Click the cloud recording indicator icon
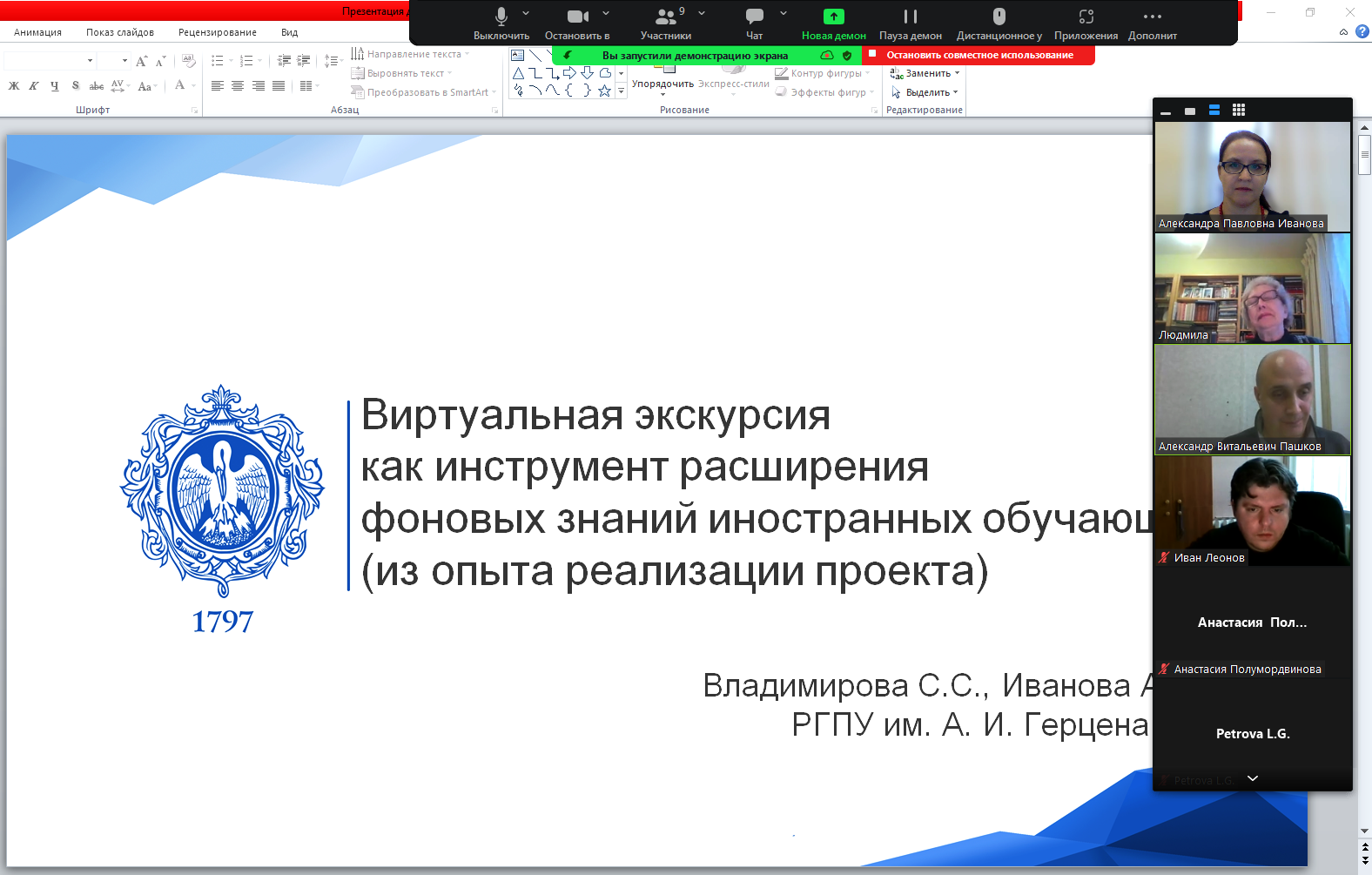 coord(827,55)
